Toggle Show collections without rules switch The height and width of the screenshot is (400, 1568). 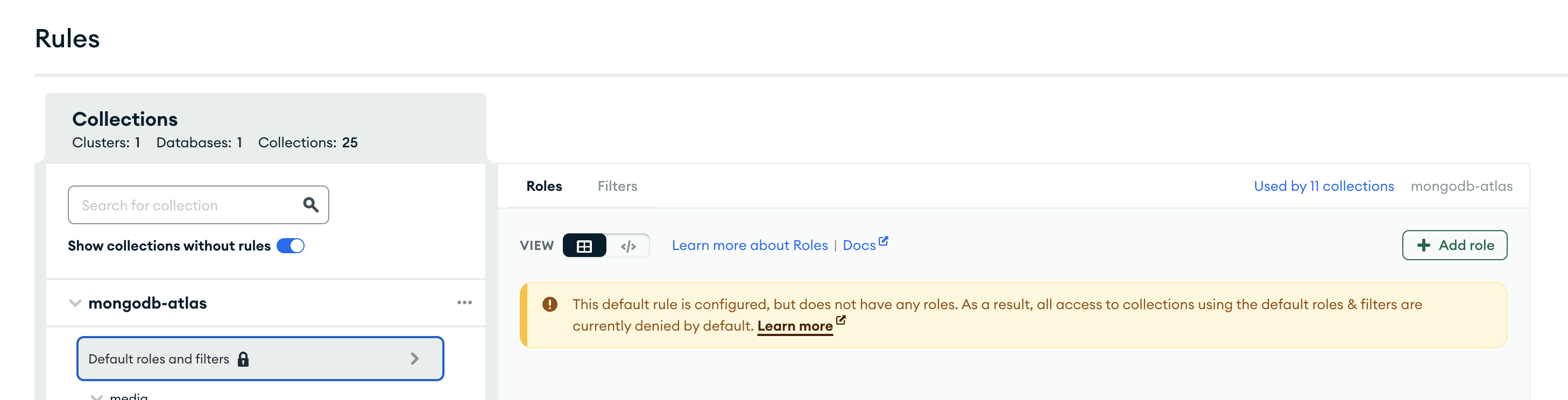(291, 246)
